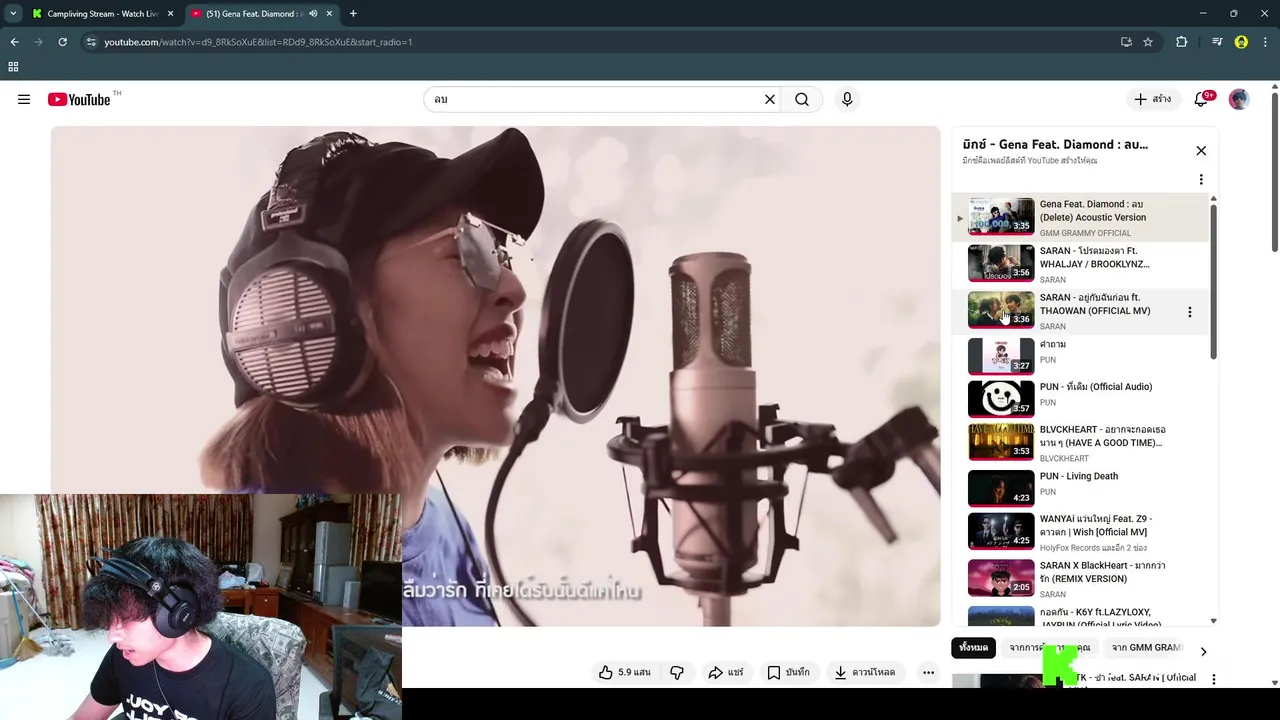This screenshot has height=720, width=1280.
Task: Open the browser extensions puzzle icon
Action: (x=1182, y=42)
